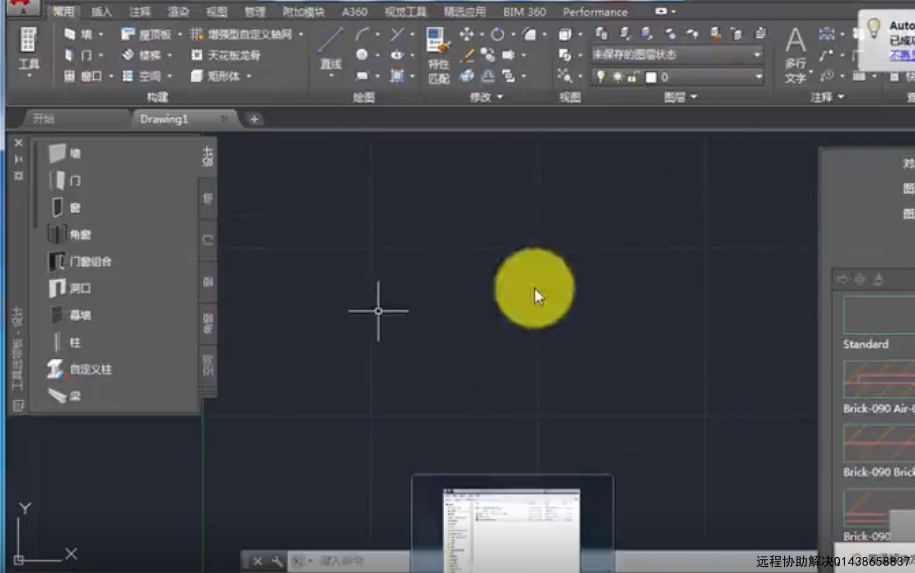
Task: Select the 洞口 (Opening) palette tool
Action: 70,288
